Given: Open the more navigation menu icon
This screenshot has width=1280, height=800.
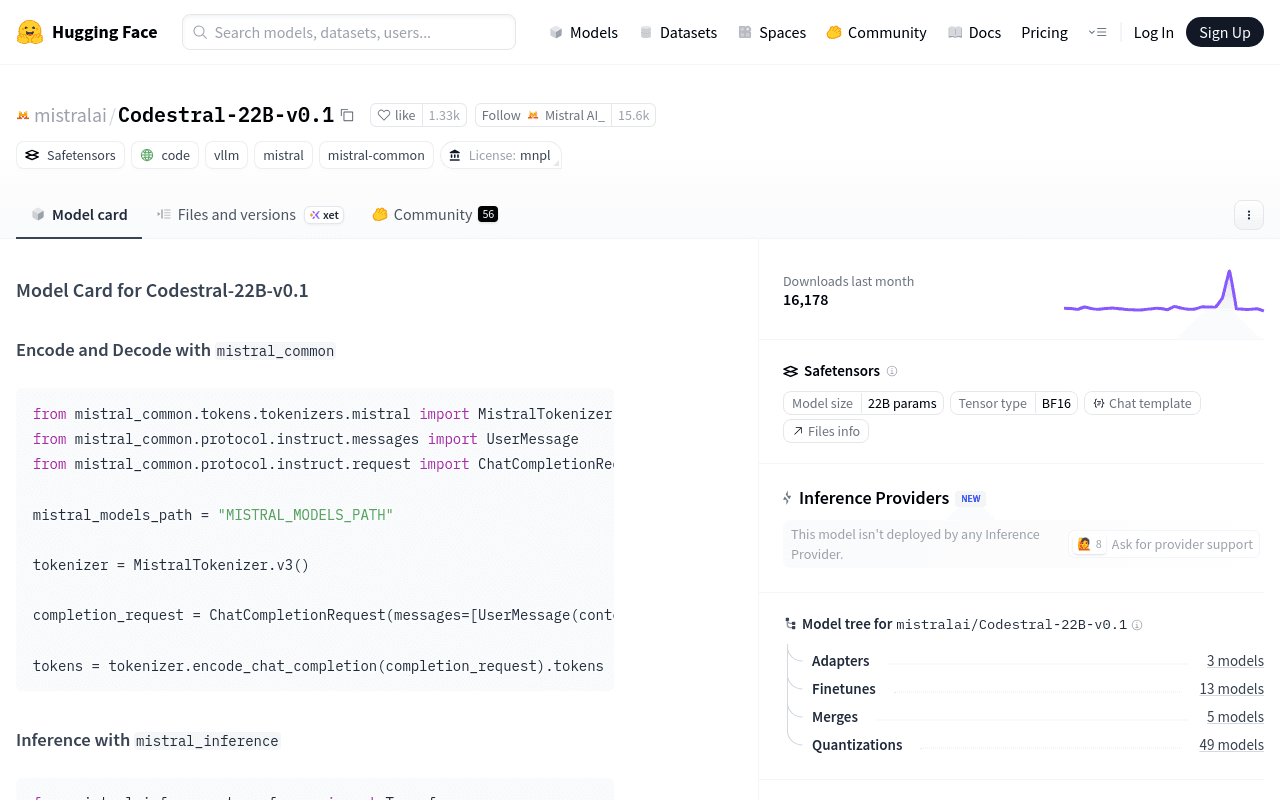Looking at the screenshot, I should [x=1097, y=32].
